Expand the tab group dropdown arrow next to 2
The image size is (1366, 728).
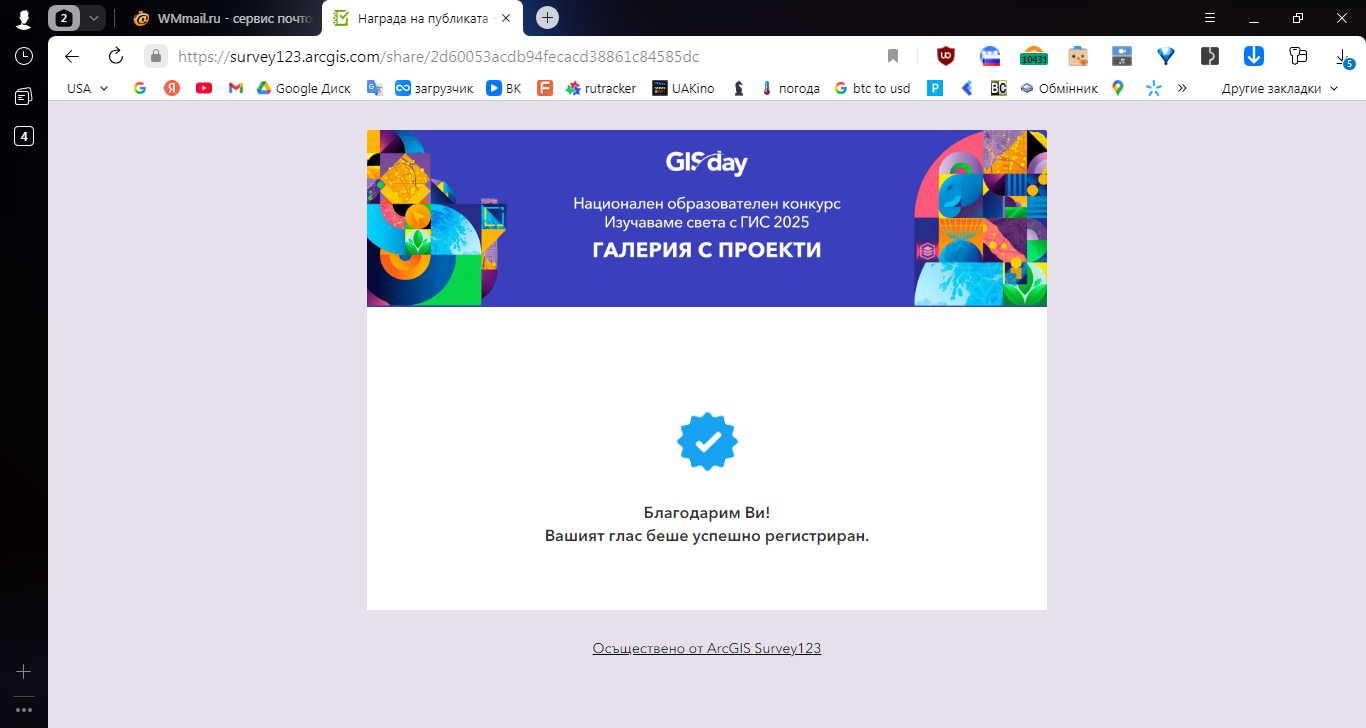(x=93, y=18)
